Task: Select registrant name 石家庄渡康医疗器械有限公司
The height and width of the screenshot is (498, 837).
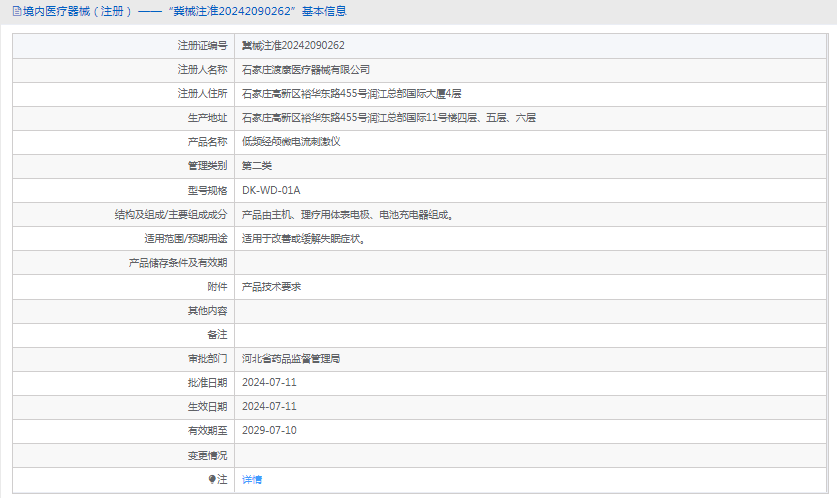Action: tap(306, 70)
